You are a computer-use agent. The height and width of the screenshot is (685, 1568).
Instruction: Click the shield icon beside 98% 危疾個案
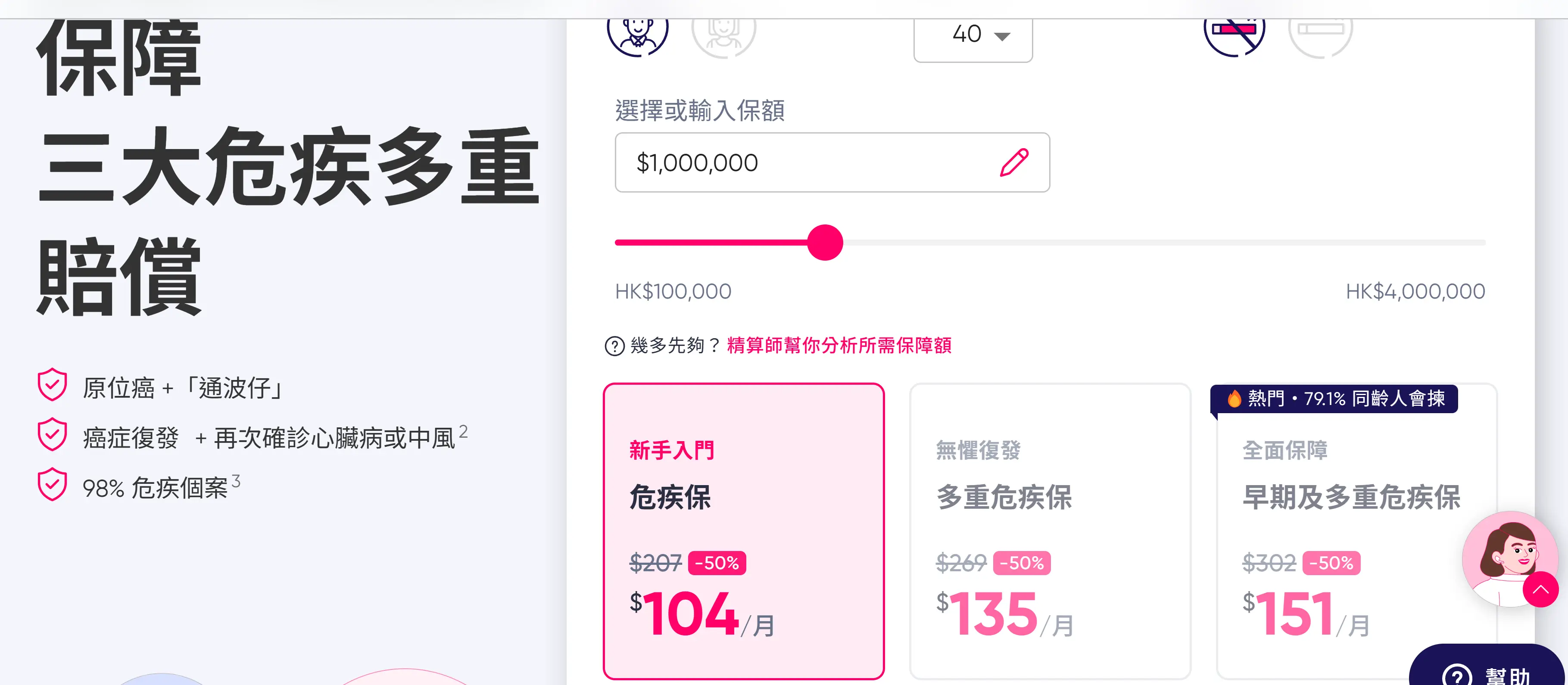click(52, 484)
